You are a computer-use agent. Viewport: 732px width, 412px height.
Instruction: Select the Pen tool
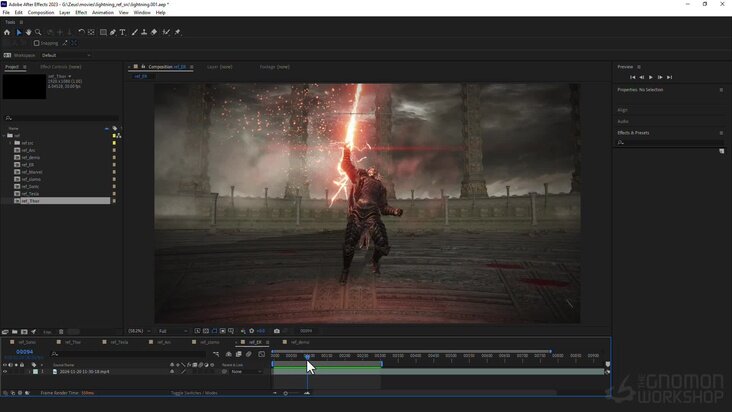click(x=113, y=32)
